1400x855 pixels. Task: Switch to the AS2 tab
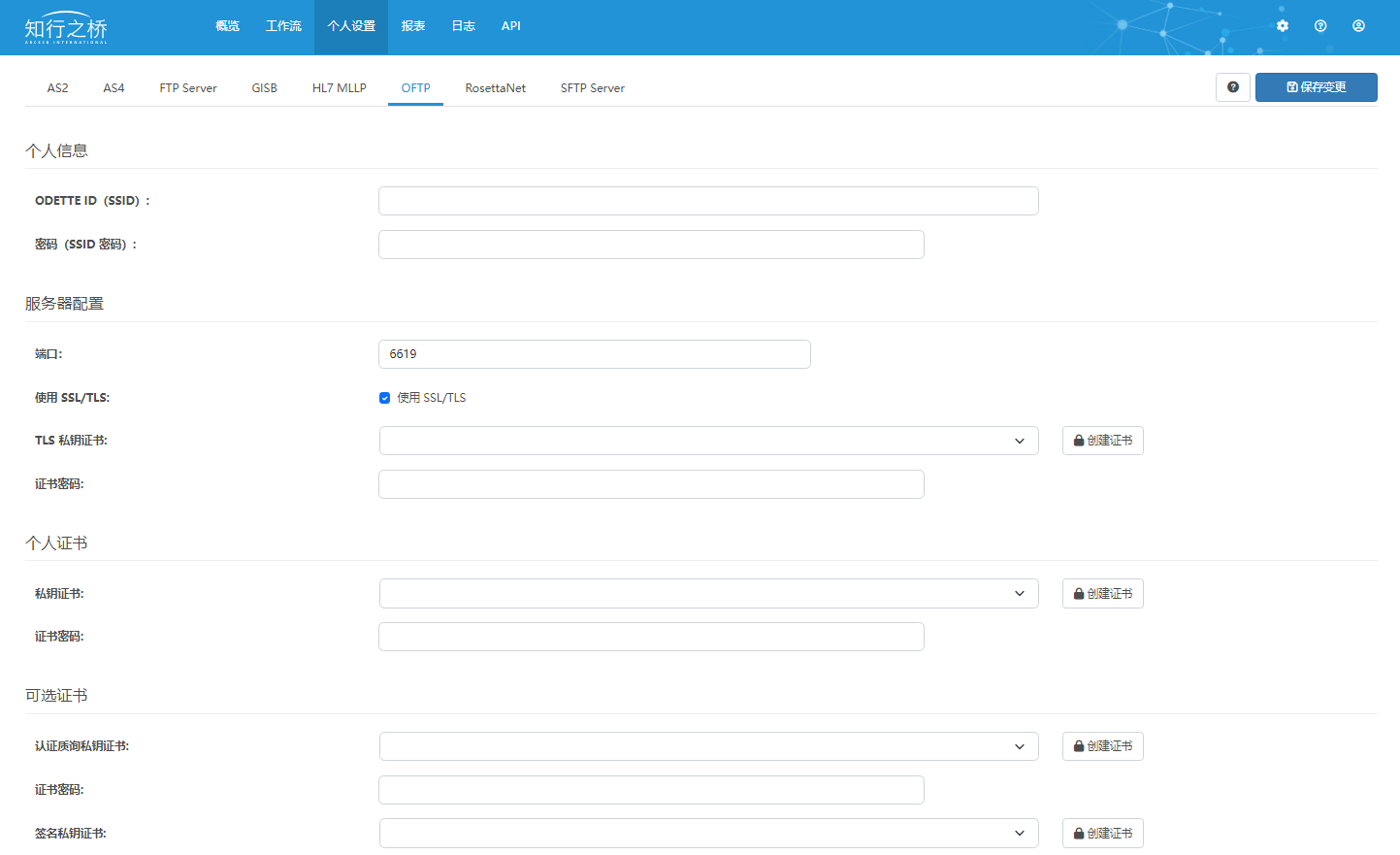(x=57, y=88)
